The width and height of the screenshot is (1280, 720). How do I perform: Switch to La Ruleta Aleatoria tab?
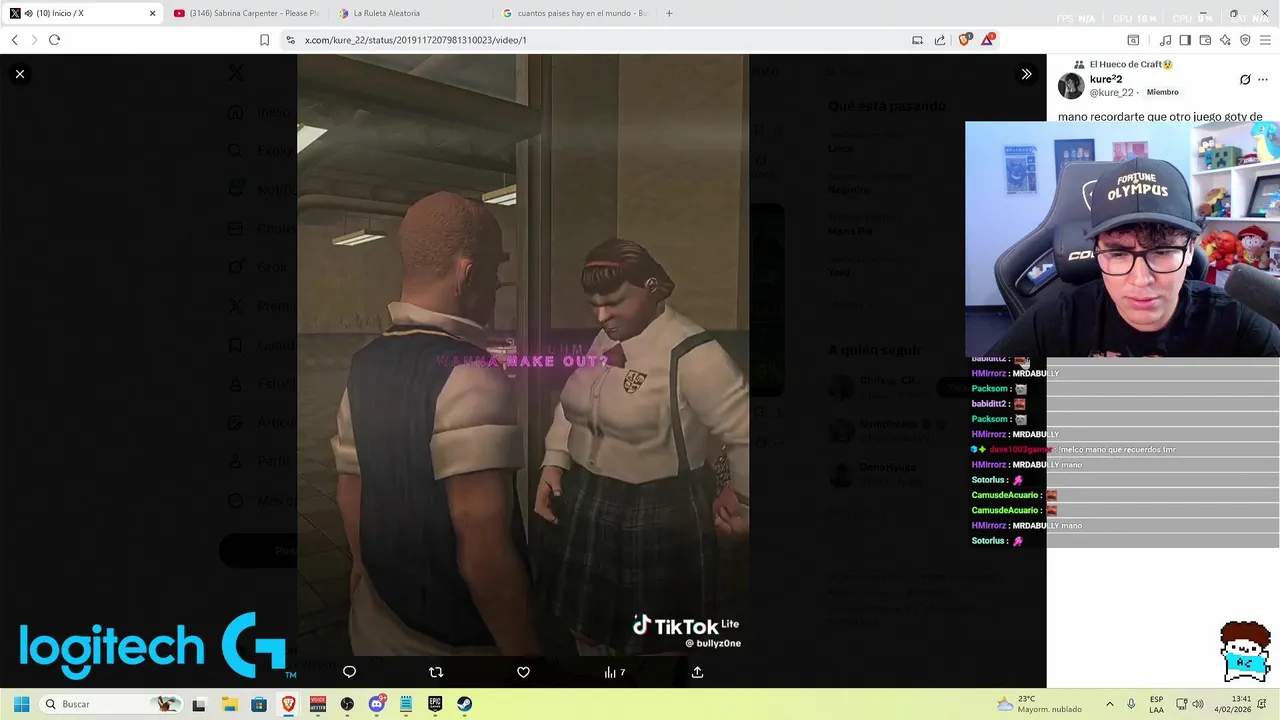coord(410,13)
